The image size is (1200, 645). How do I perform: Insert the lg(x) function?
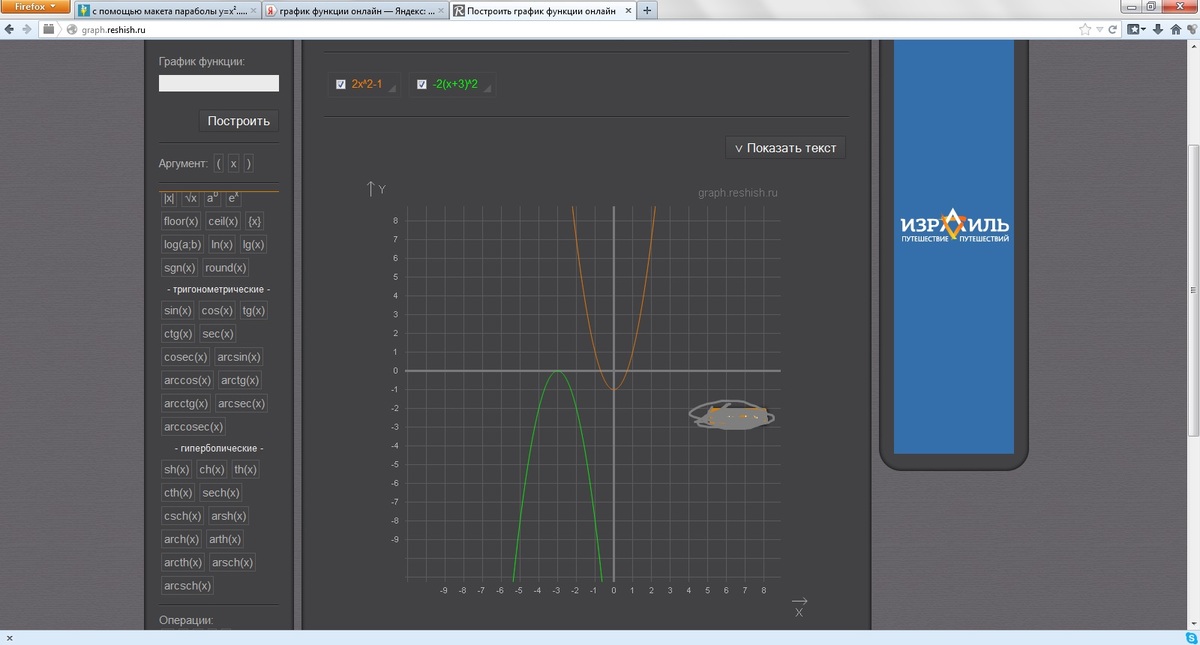[253, 244]
